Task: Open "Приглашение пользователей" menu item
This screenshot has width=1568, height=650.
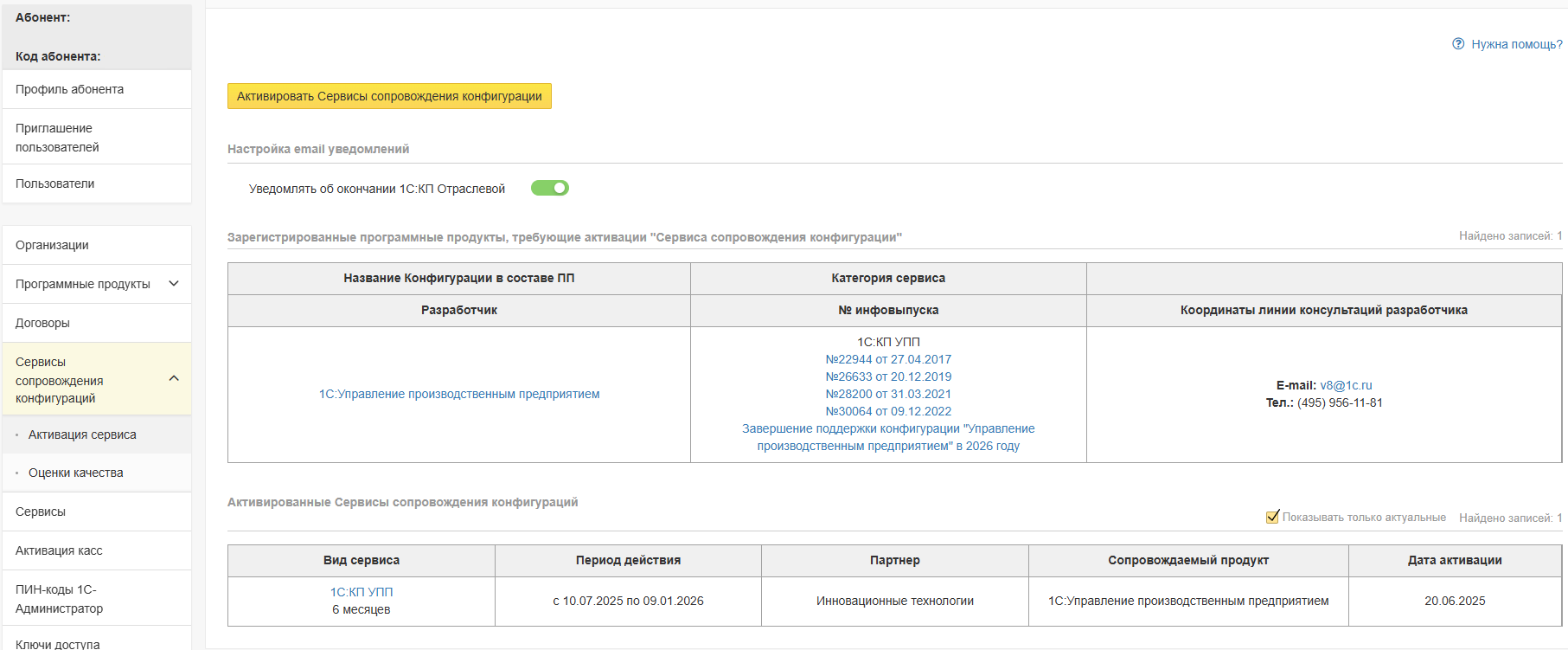Action: 97,137
